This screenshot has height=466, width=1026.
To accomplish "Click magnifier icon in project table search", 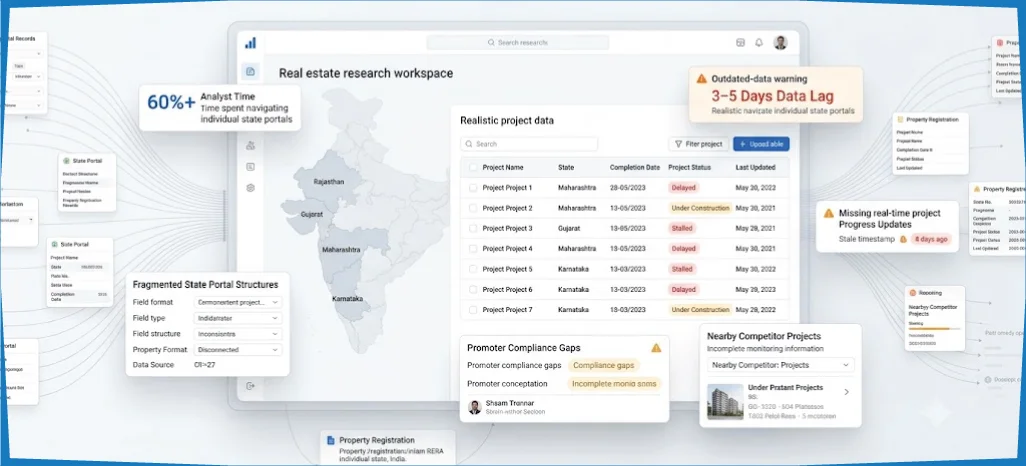I will 469,144.
